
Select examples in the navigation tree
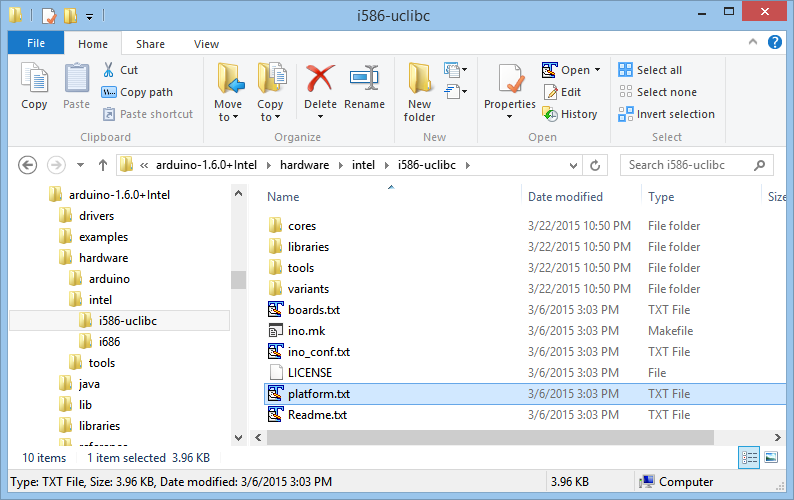point(103,237)
